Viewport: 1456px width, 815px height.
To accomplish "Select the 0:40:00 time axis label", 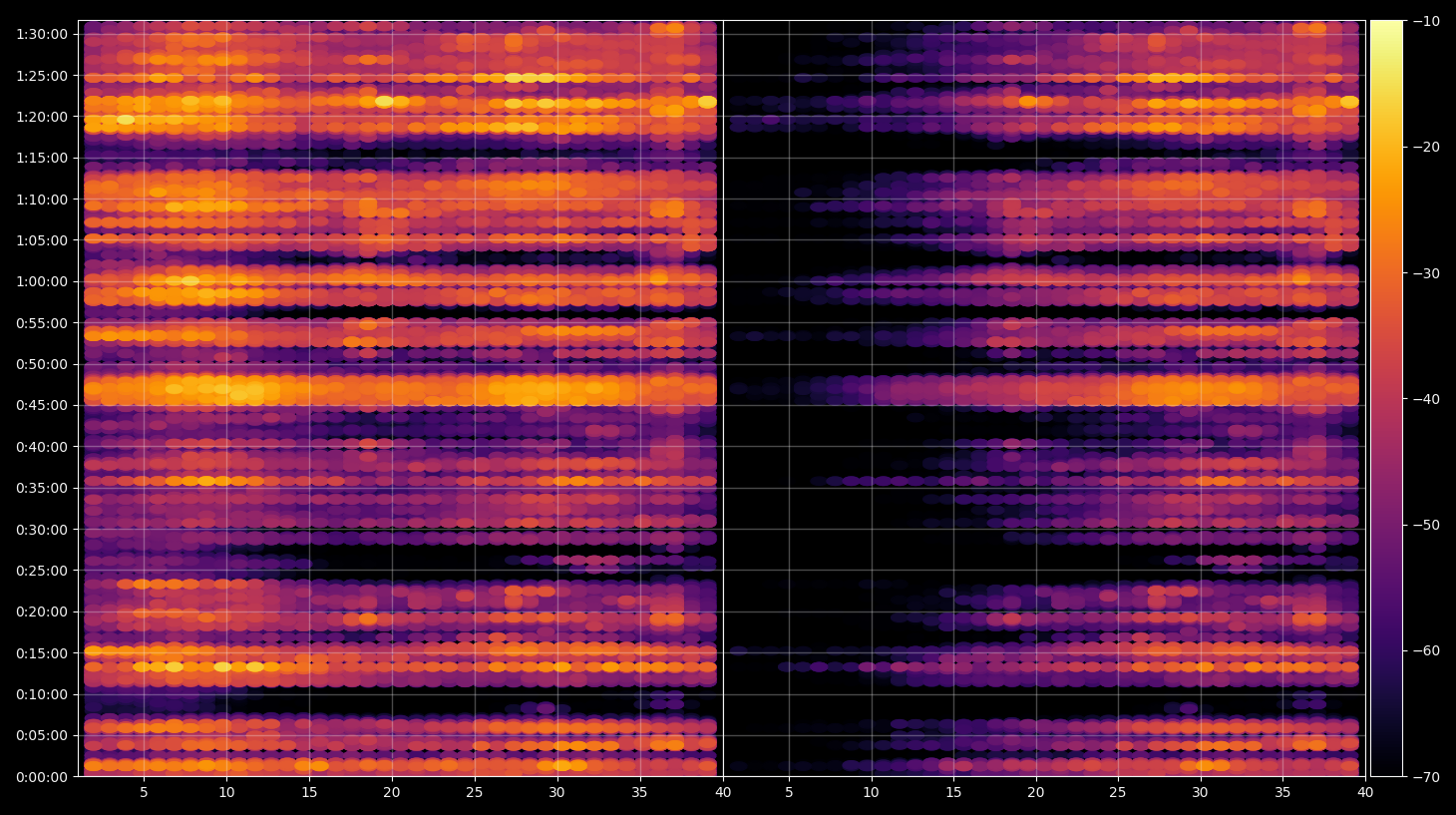I will (42, 447).
